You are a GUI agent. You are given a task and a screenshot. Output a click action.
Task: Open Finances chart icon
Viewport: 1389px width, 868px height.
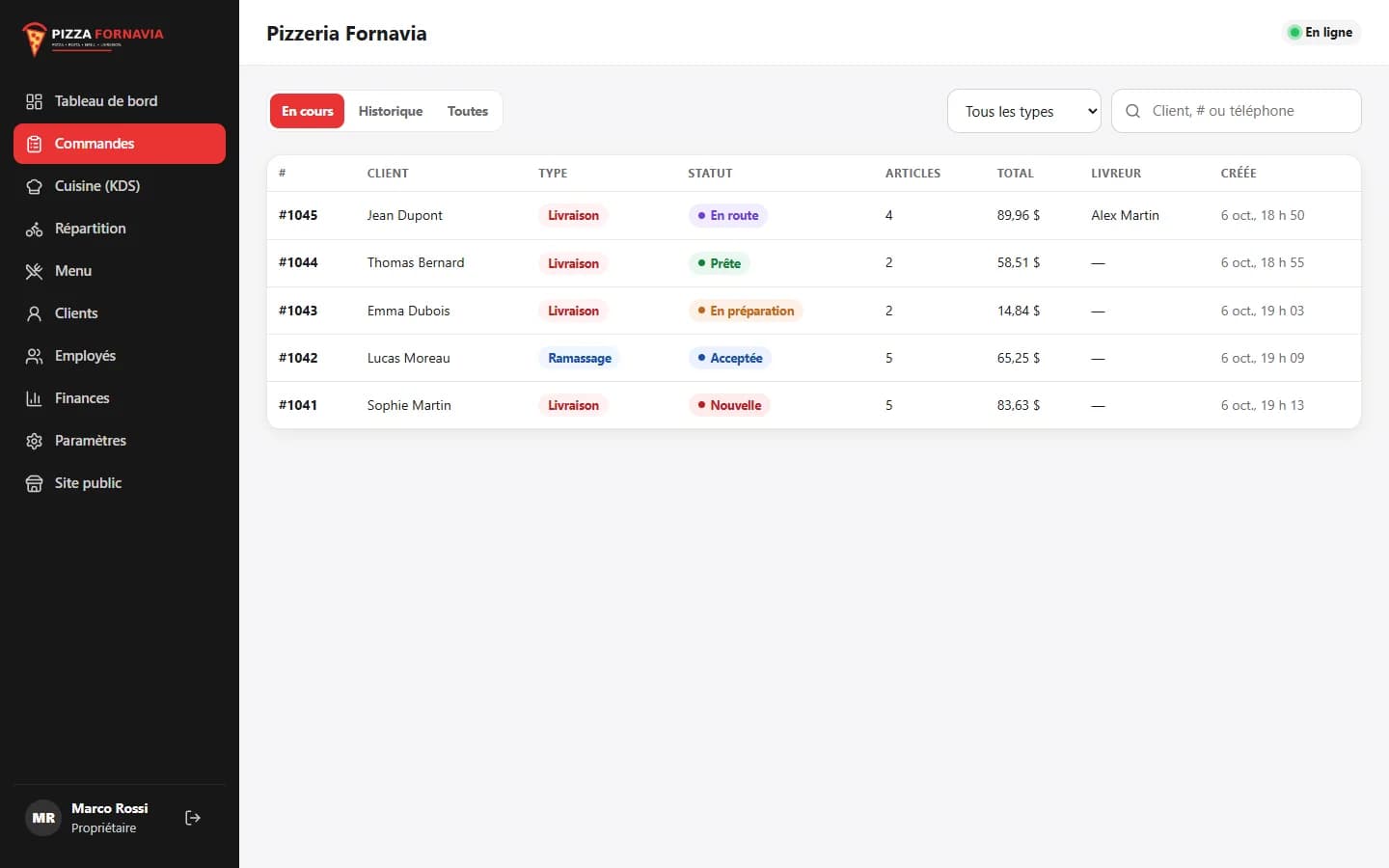pyautogui.click(x=34, y=398)
